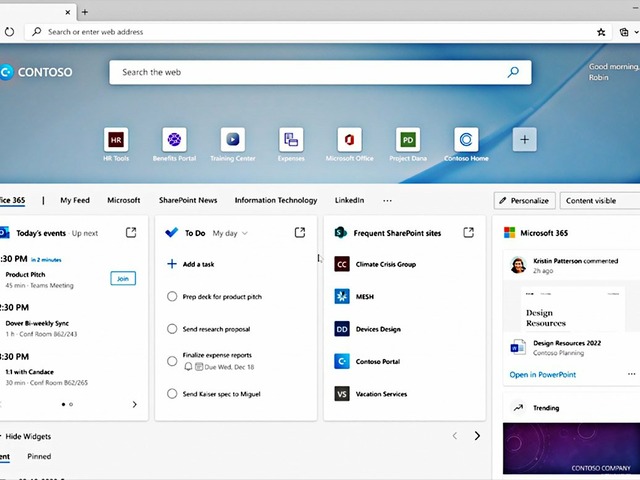Screen dimensions: 640x480
Task: Mark 'Prep deck for product pitch' complete
Action: (172, 297)
